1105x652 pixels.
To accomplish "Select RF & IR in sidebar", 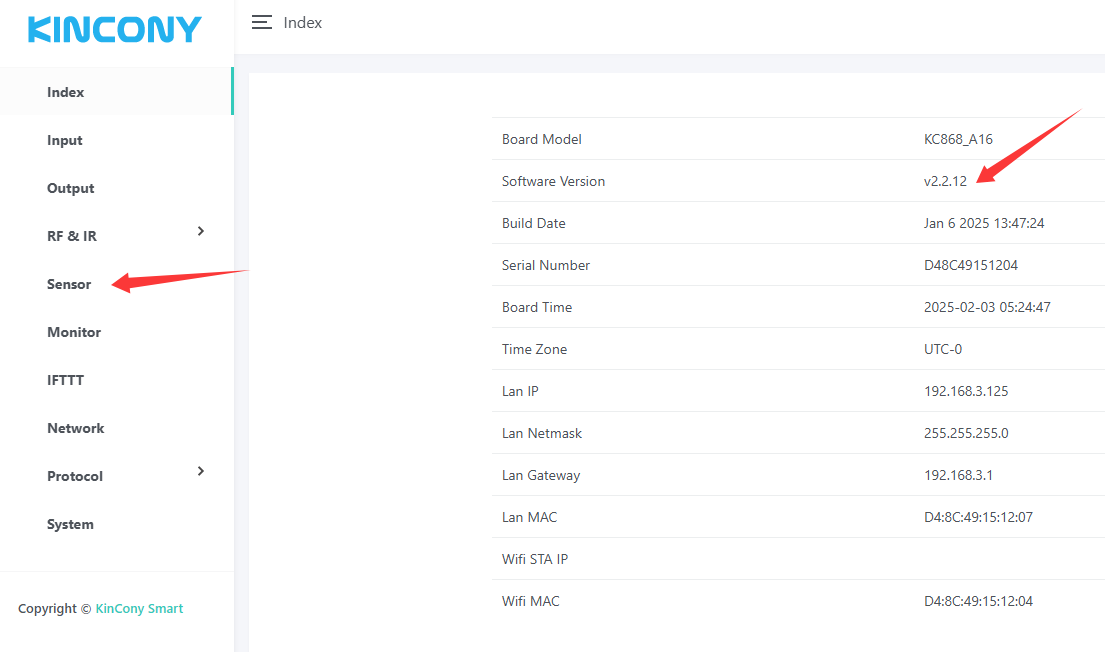I will click(72, 236).
